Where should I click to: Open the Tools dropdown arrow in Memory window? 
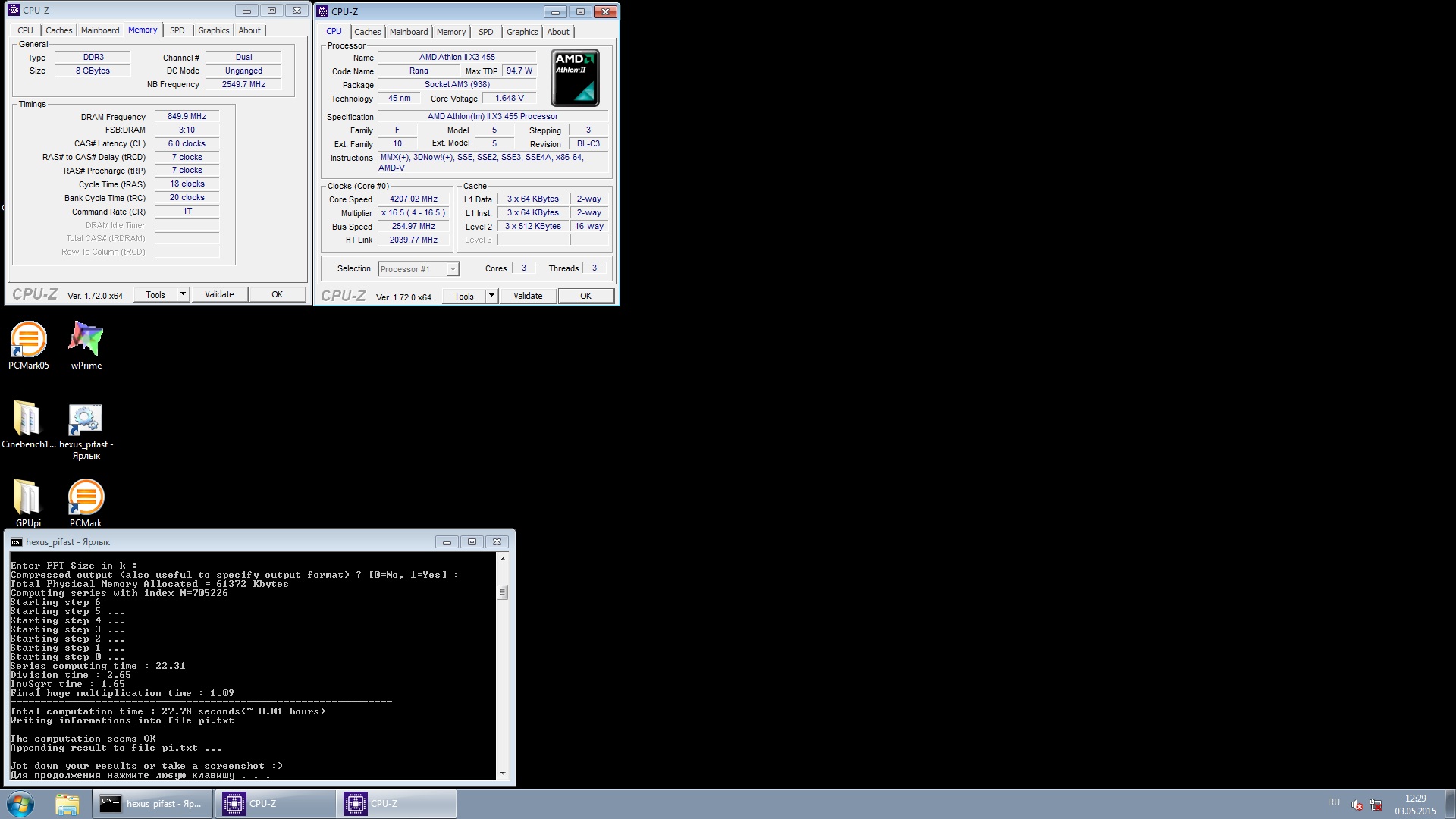(183, 294)
